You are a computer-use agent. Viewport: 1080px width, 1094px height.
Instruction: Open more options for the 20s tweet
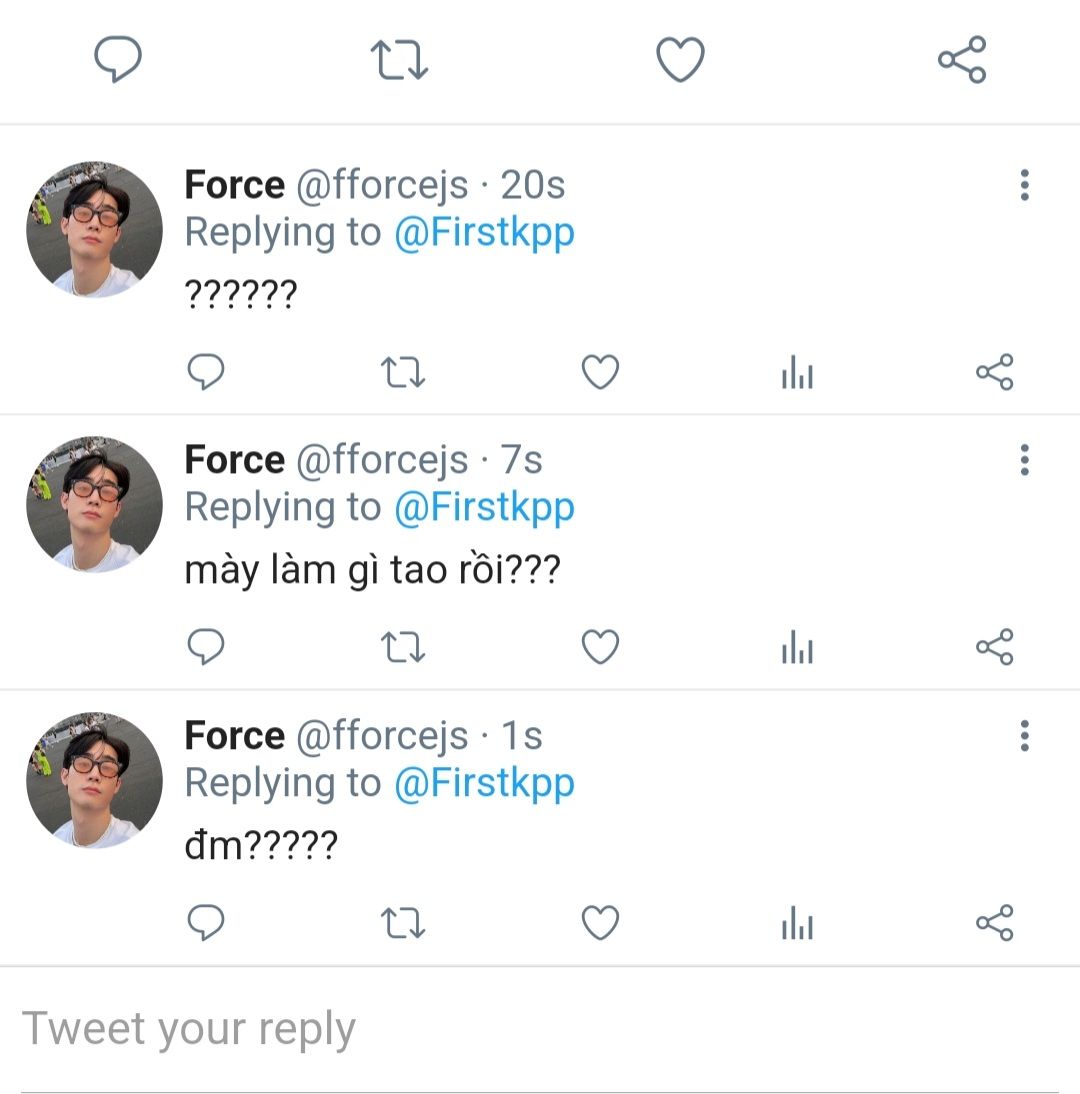(x=1024, y=185)
